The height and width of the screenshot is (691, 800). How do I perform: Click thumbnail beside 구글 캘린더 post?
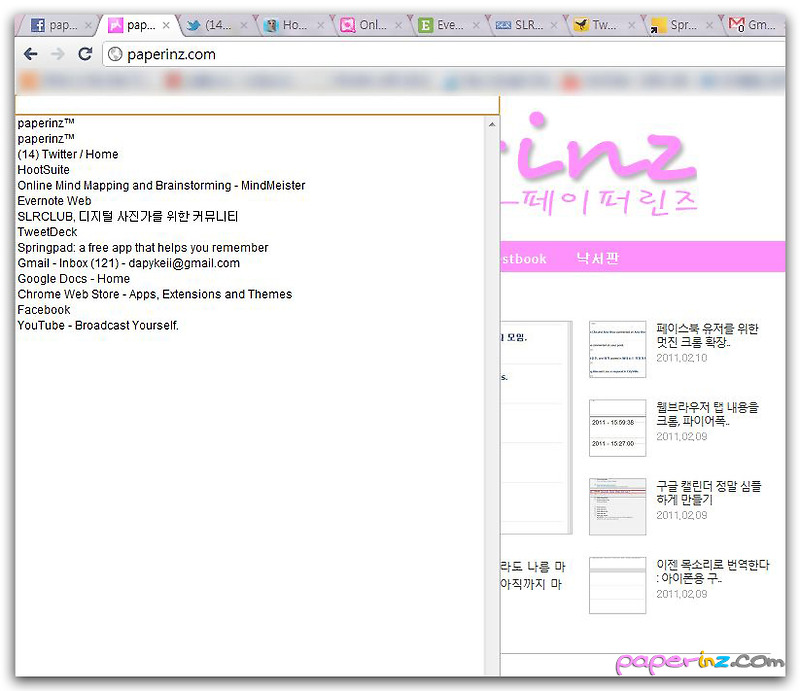point(617,506)
